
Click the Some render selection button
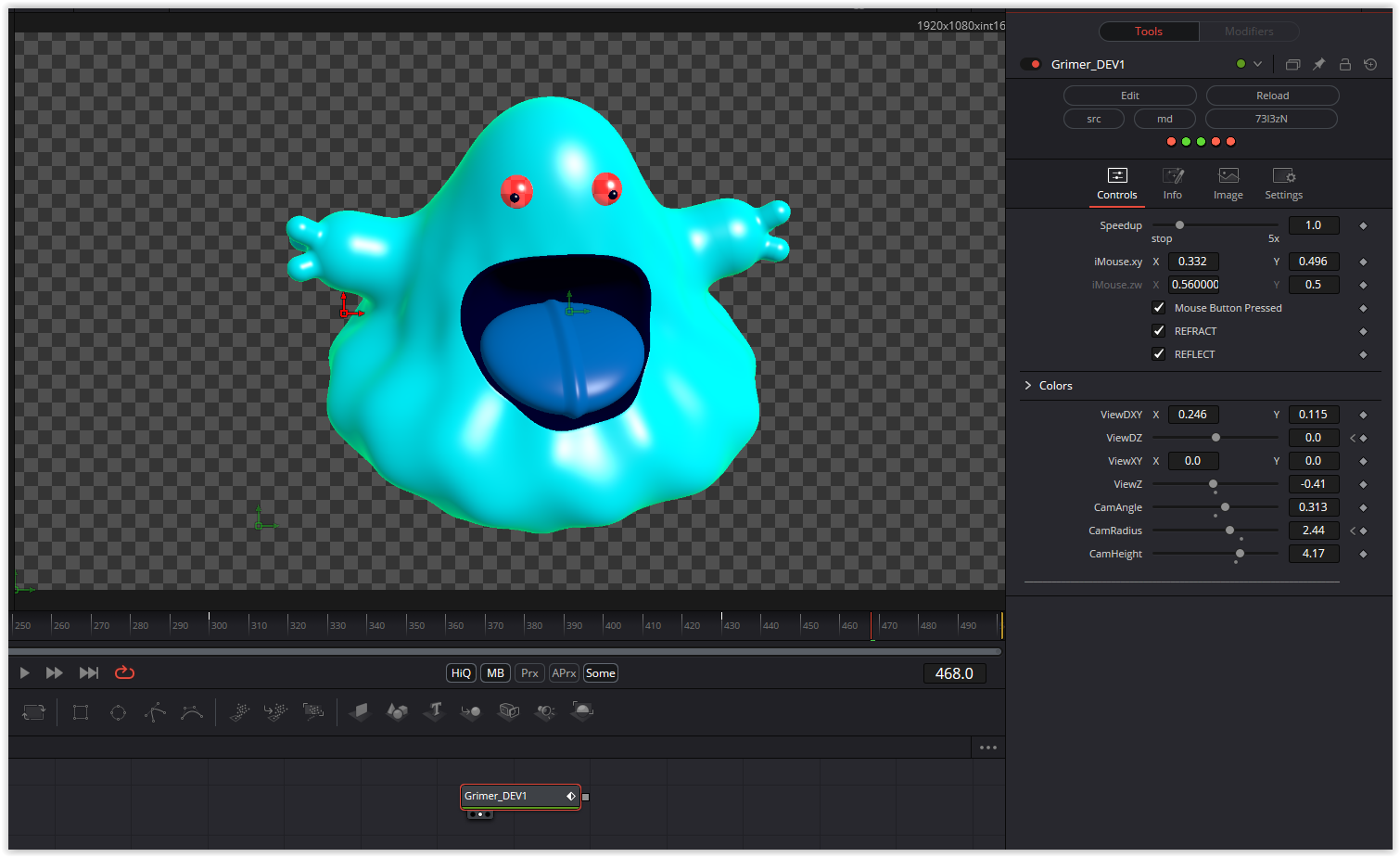tap(601, 673)
